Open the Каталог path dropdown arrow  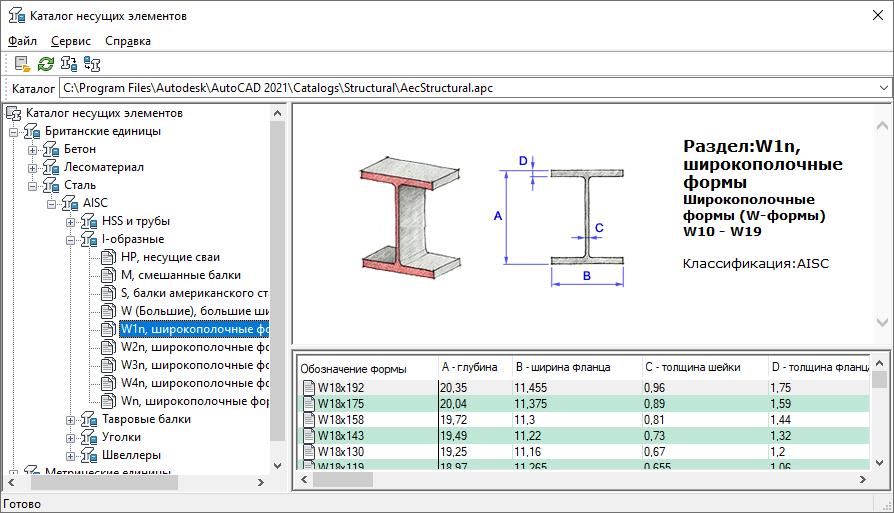(x=883, y=88)
